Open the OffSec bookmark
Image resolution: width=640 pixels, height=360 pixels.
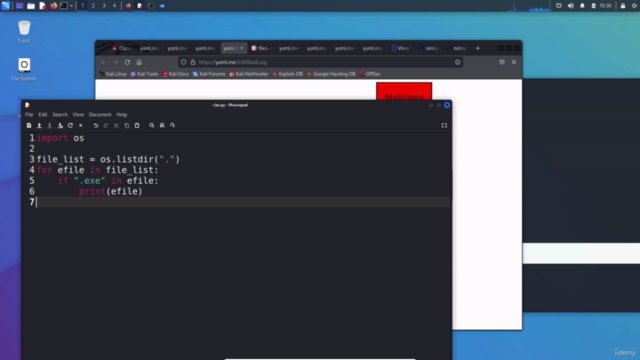[x=370, y=74]
